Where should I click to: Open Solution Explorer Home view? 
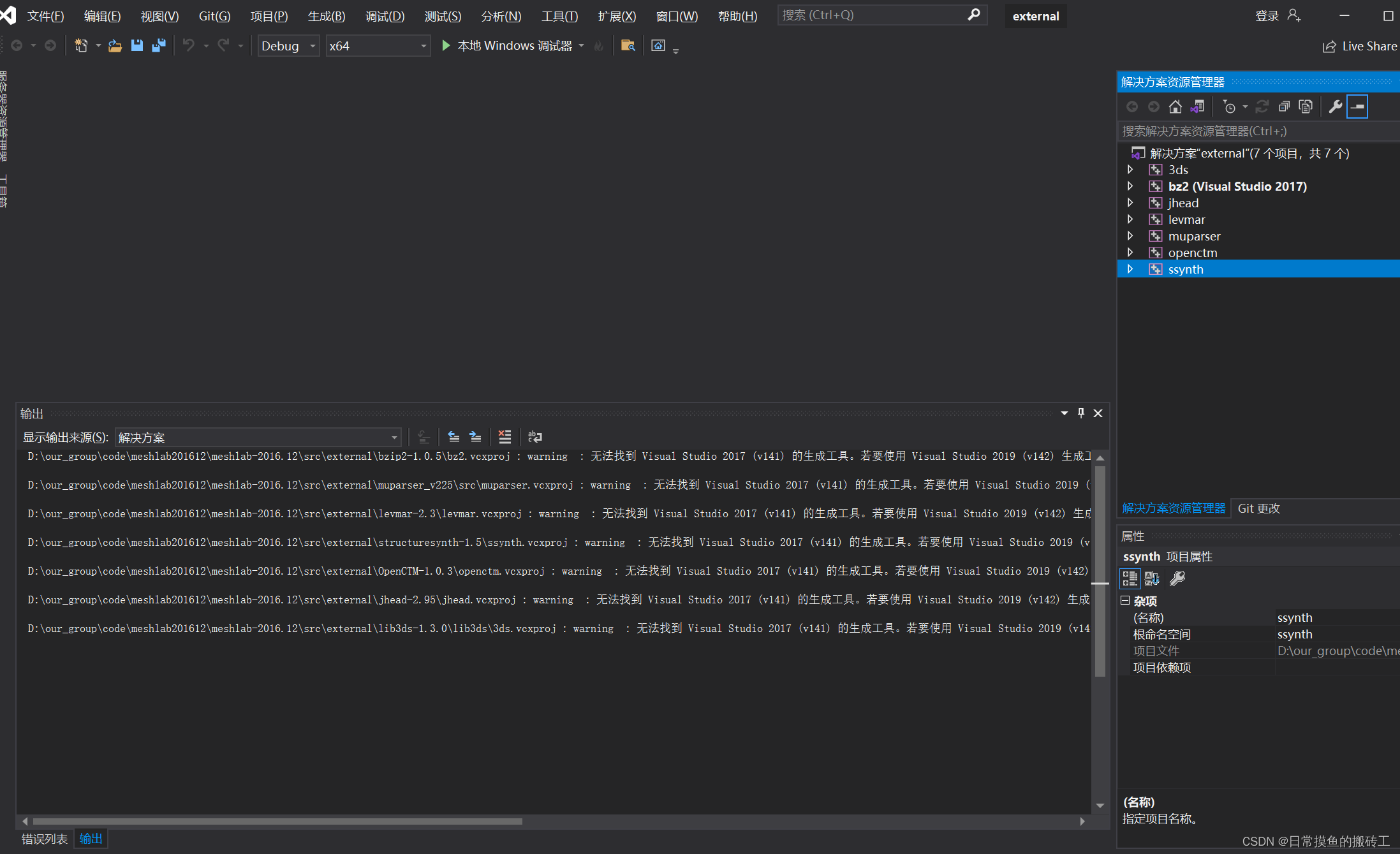(1175, 107)
